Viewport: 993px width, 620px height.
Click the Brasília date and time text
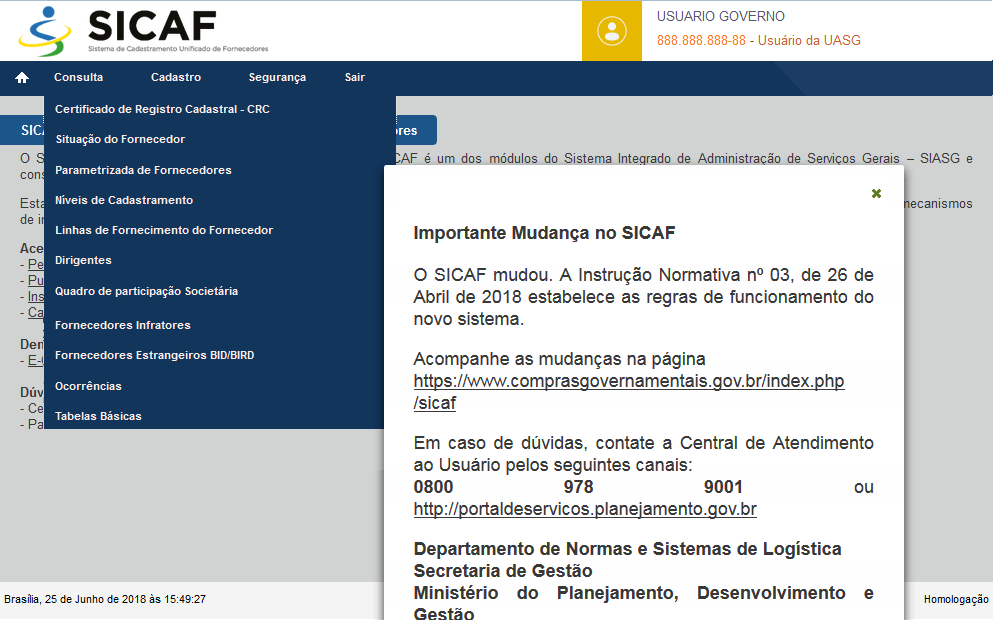coord(105,599)
